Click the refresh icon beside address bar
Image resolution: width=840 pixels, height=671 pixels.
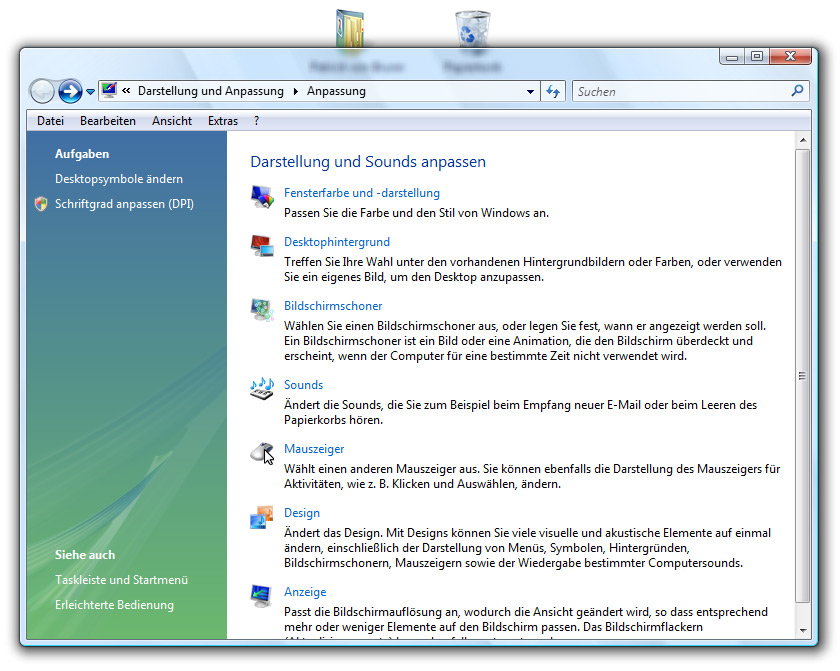[x=553, y=91]
